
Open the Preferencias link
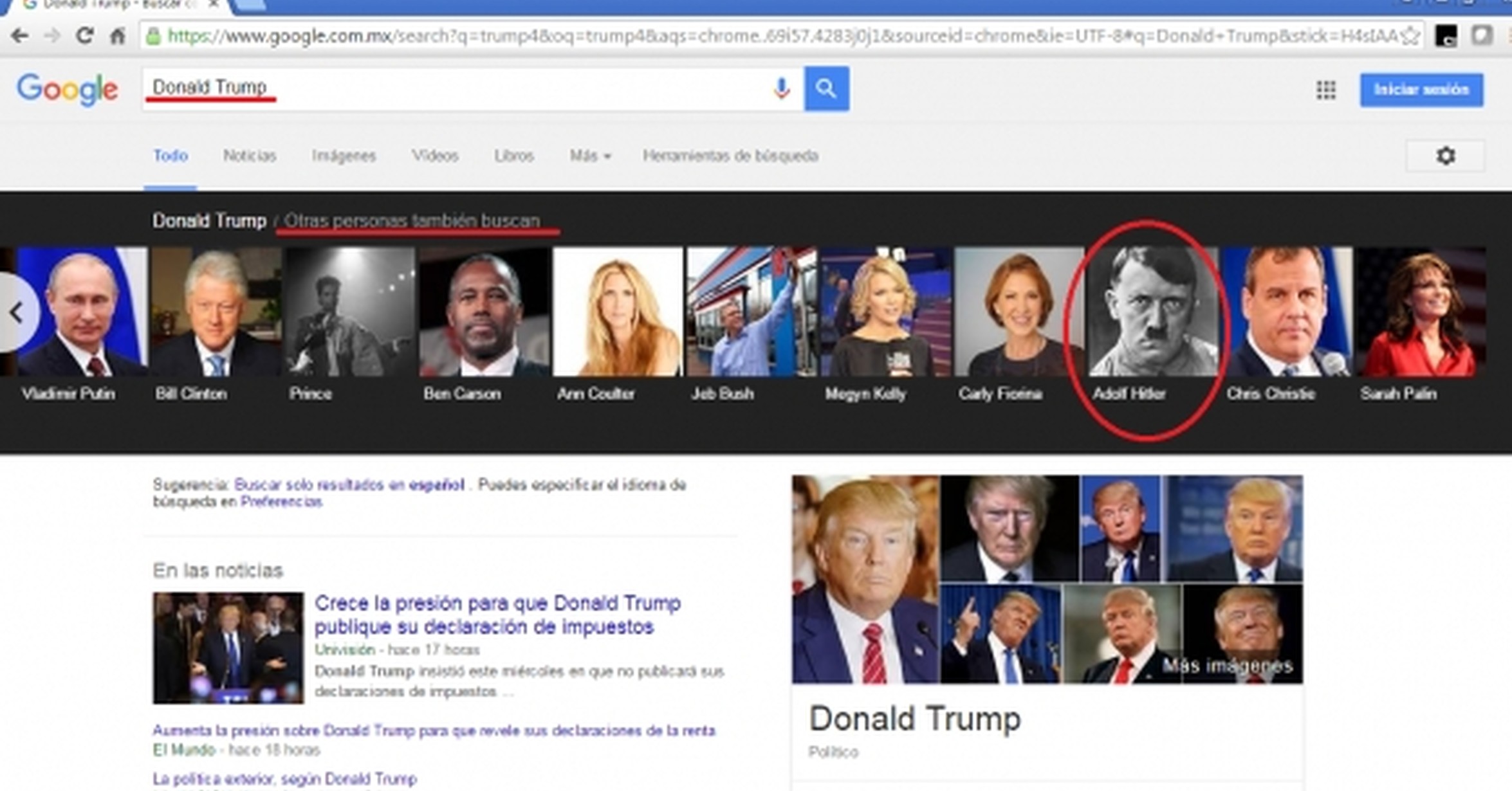(x=281, y=502)
